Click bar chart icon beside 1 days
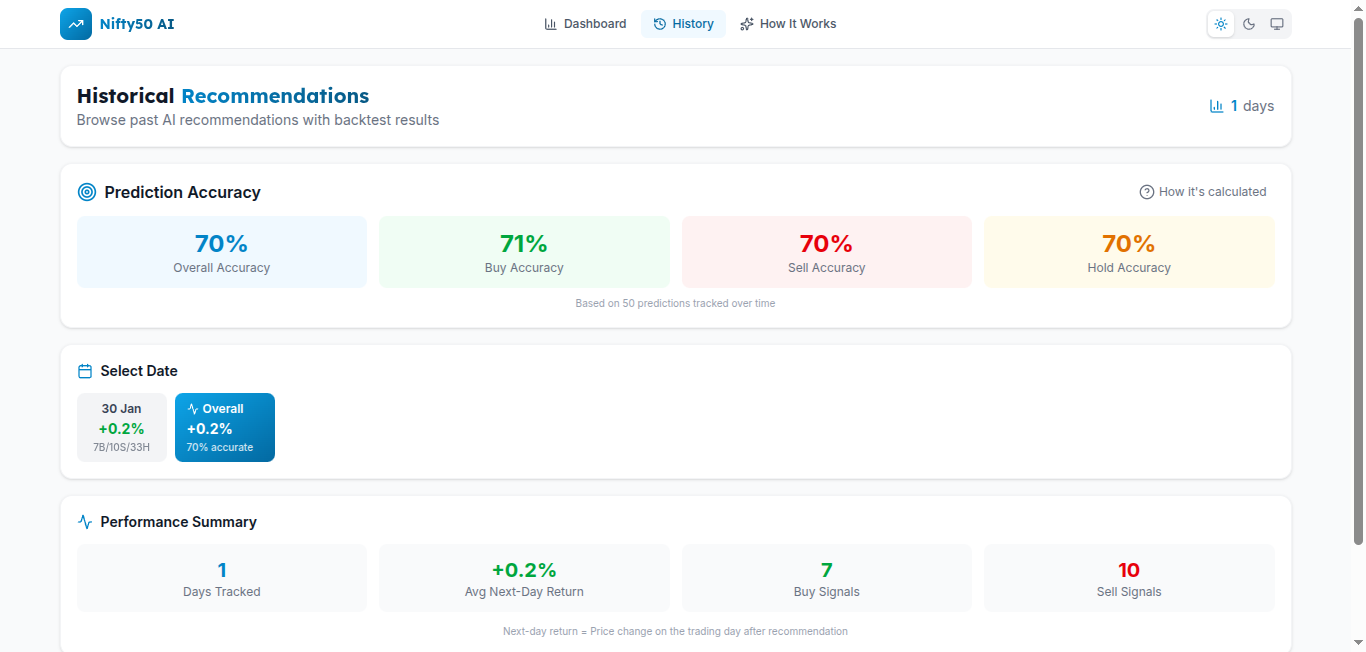The width and height of the screenshot is (1366, 652). pyautogui.click(x=1217, y=106)
